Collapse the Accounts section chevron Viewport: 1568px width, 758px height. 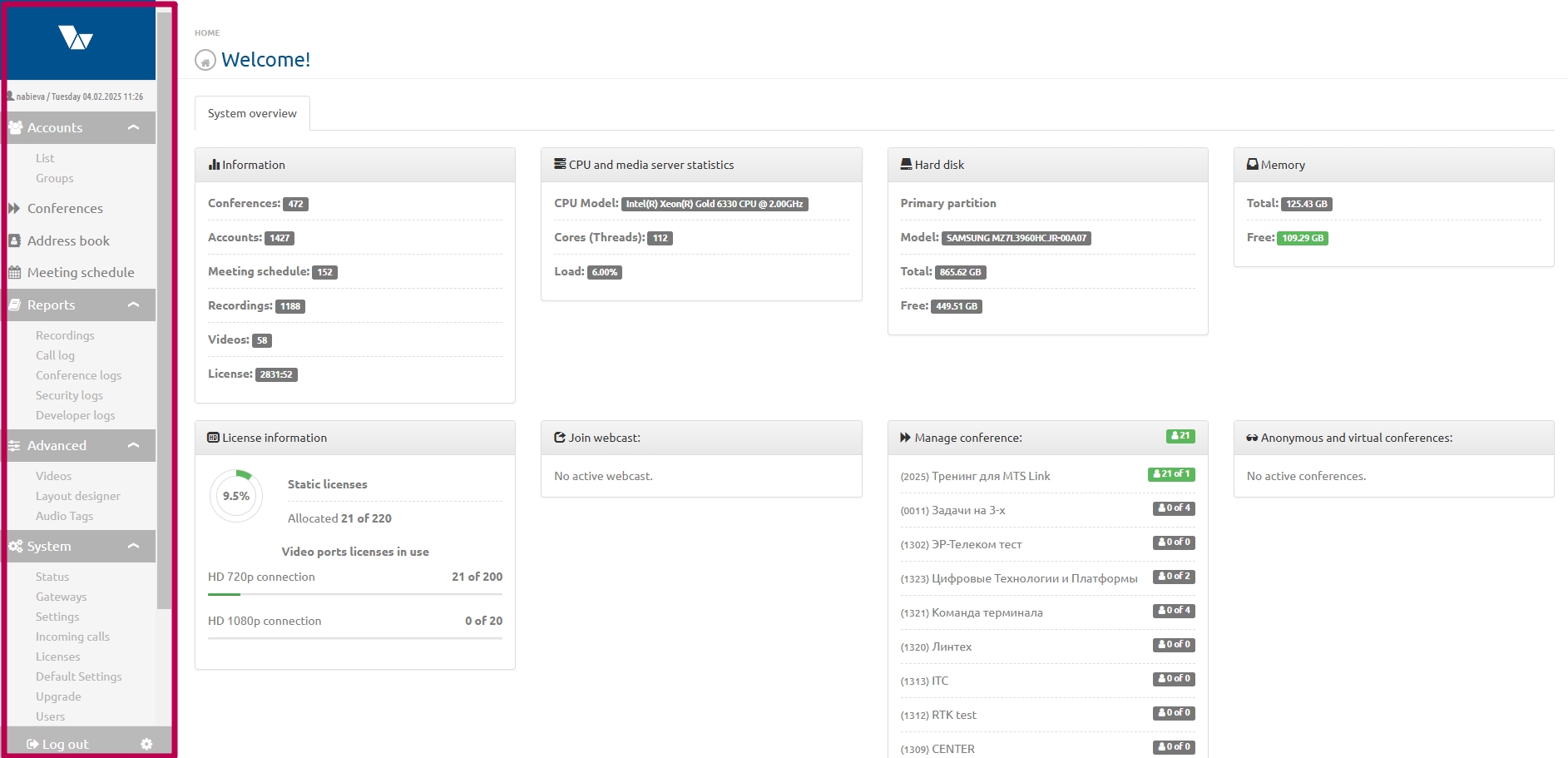(x=133, y=127)
